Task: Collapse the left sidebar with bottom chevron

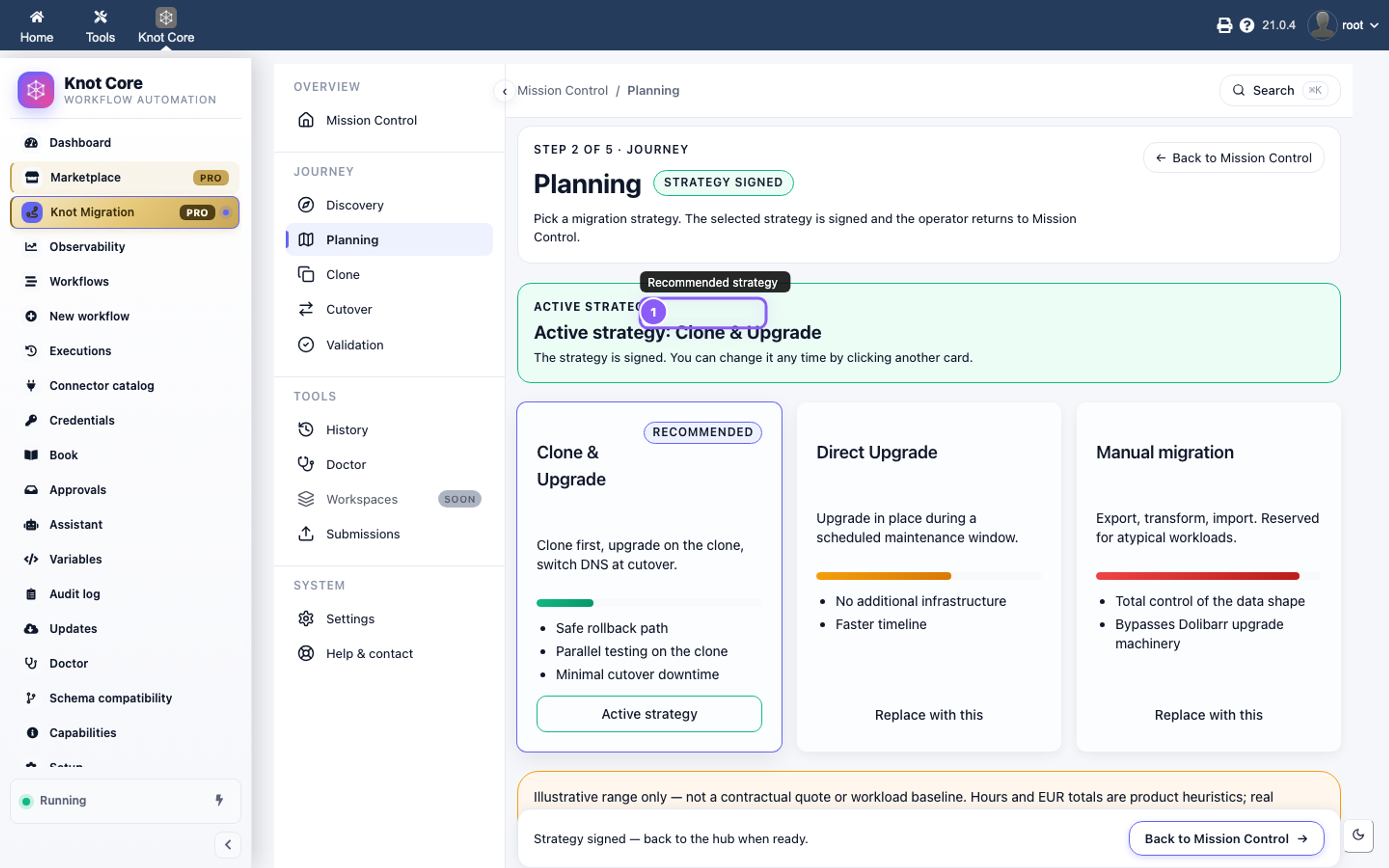Action: tap(228, 844)
